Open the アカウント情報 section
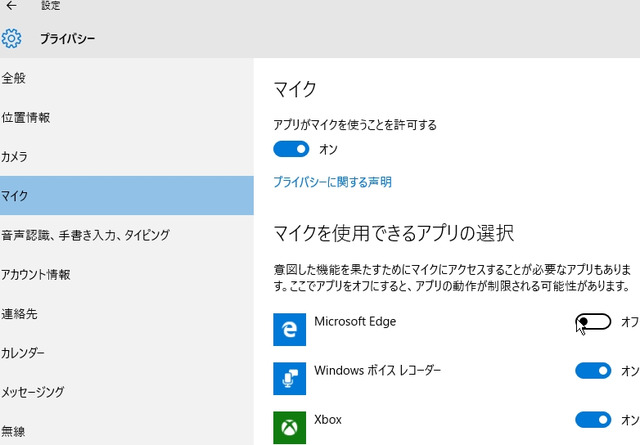The image size is (640, 445). 127,274
